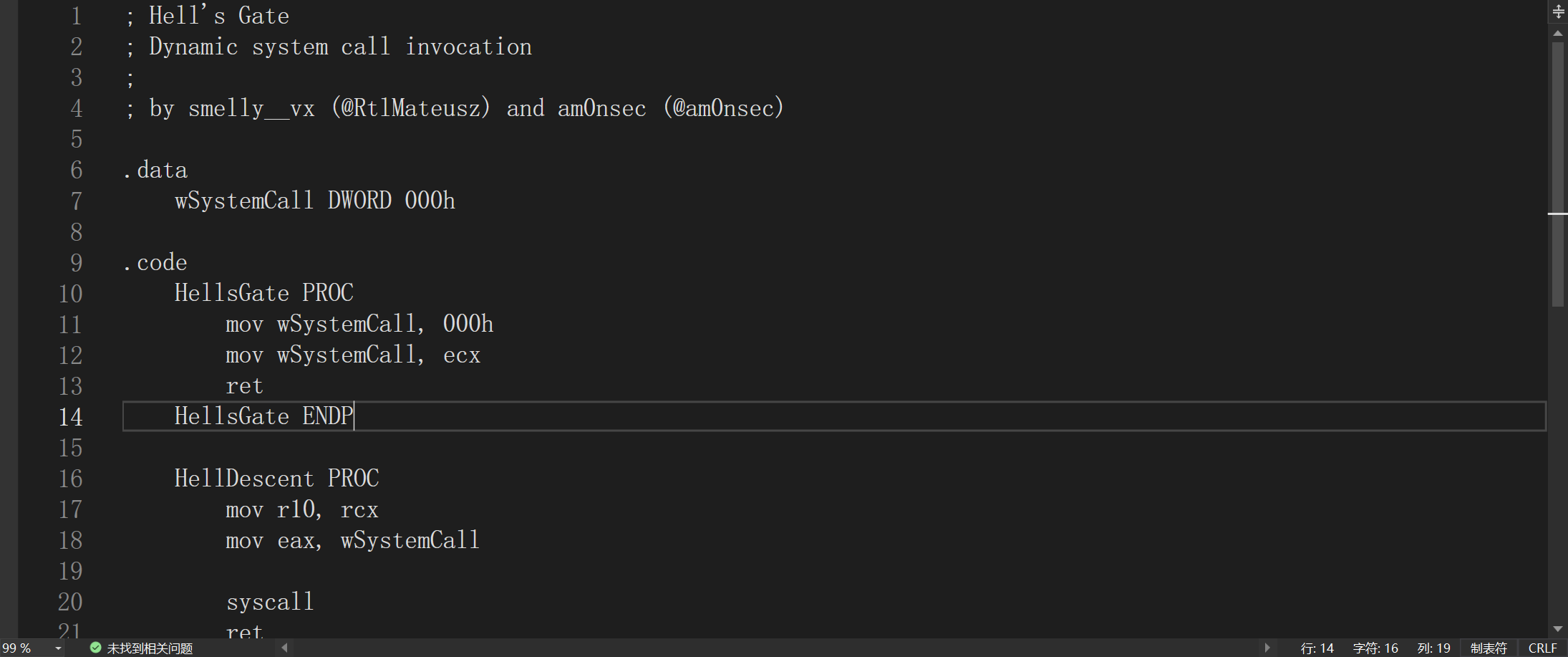Click the green no-issues checkmark icon

95,648
